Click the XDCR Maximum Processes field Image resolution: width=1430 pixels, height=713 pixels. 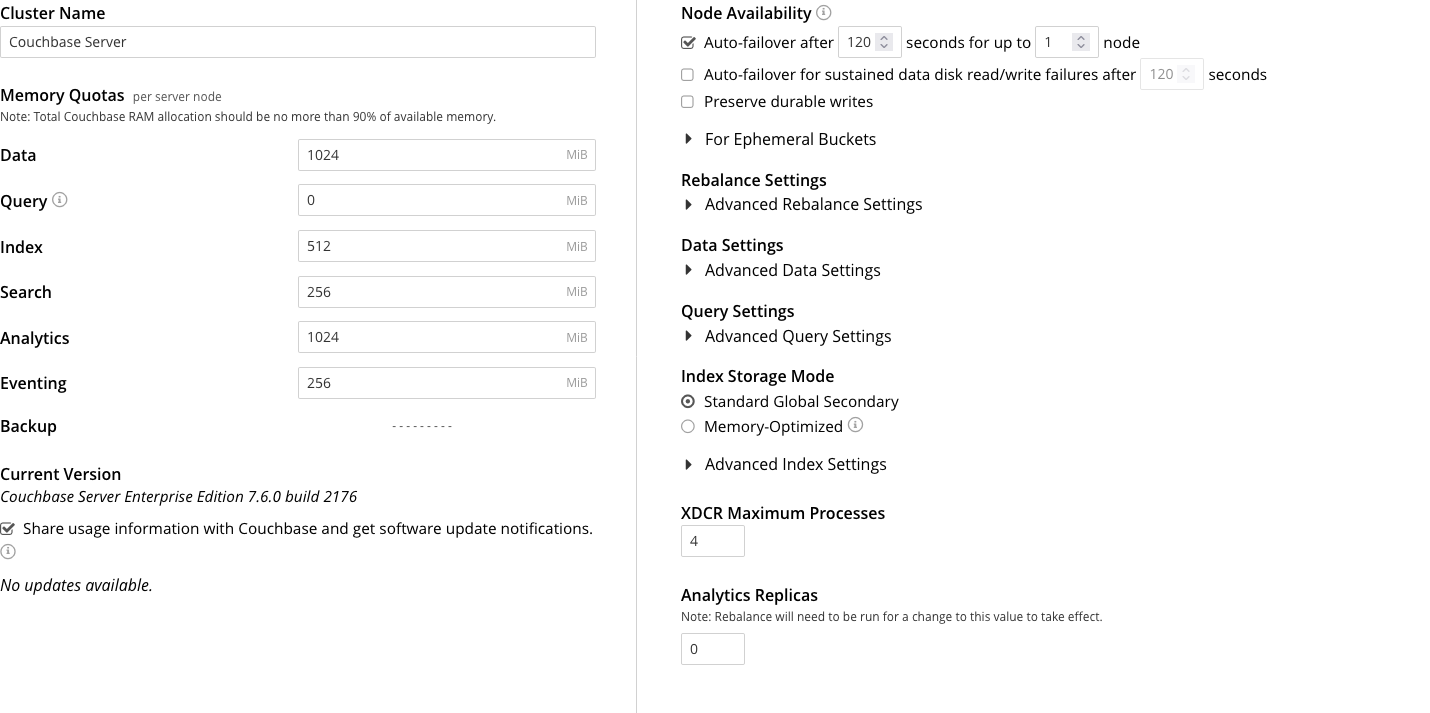click(x=713, y=541)
